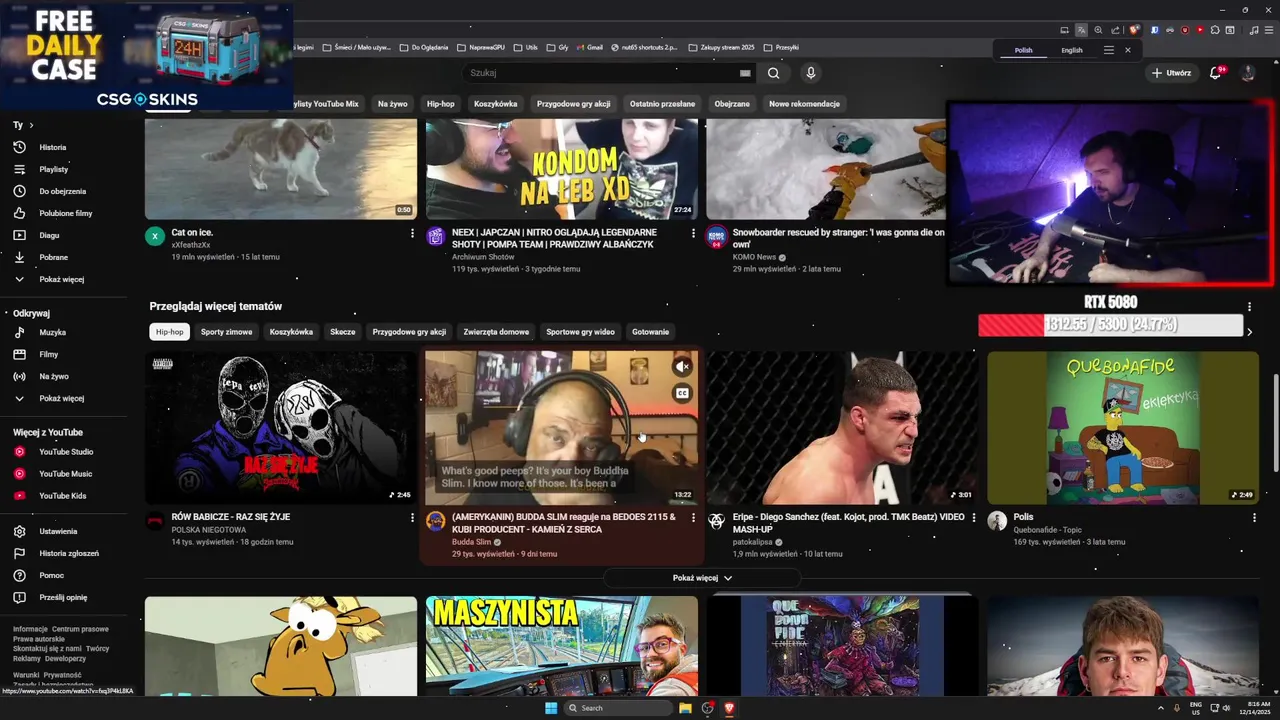Open the browser share icon
Image resolution: width=1280 pixels, height=720 pixels.
[1115, 30]
